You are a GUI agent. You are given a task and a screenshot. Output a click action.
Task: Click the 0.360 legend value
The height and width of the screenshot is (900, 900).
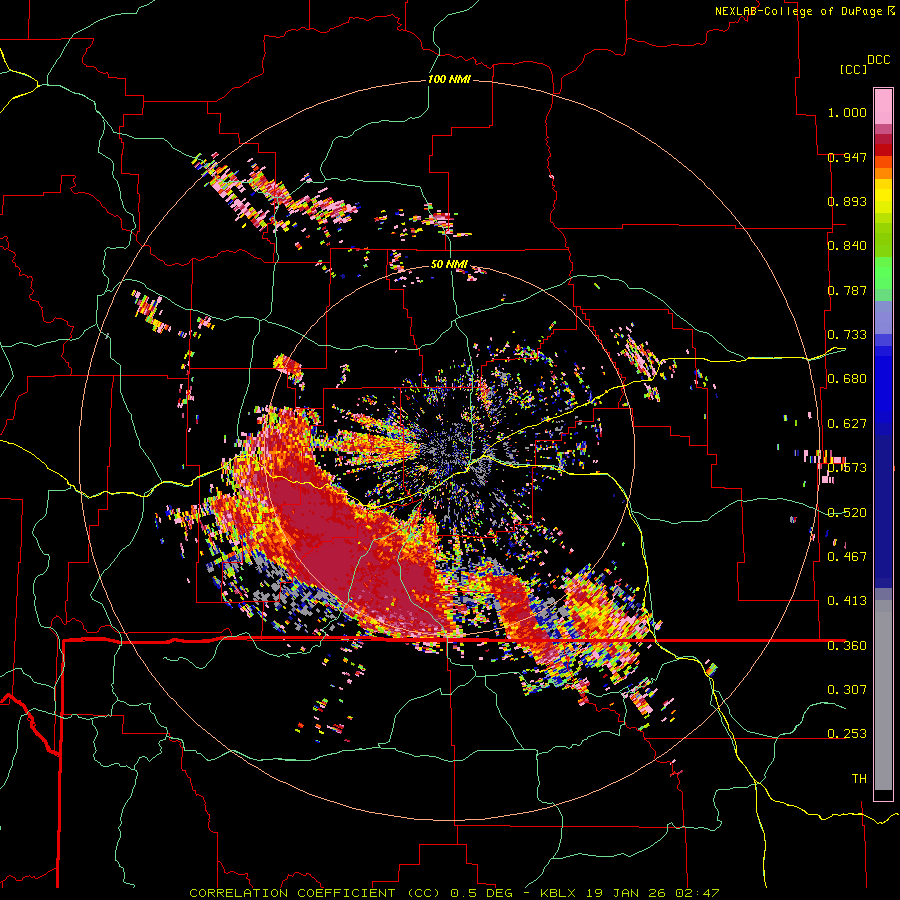click(847, 646)
